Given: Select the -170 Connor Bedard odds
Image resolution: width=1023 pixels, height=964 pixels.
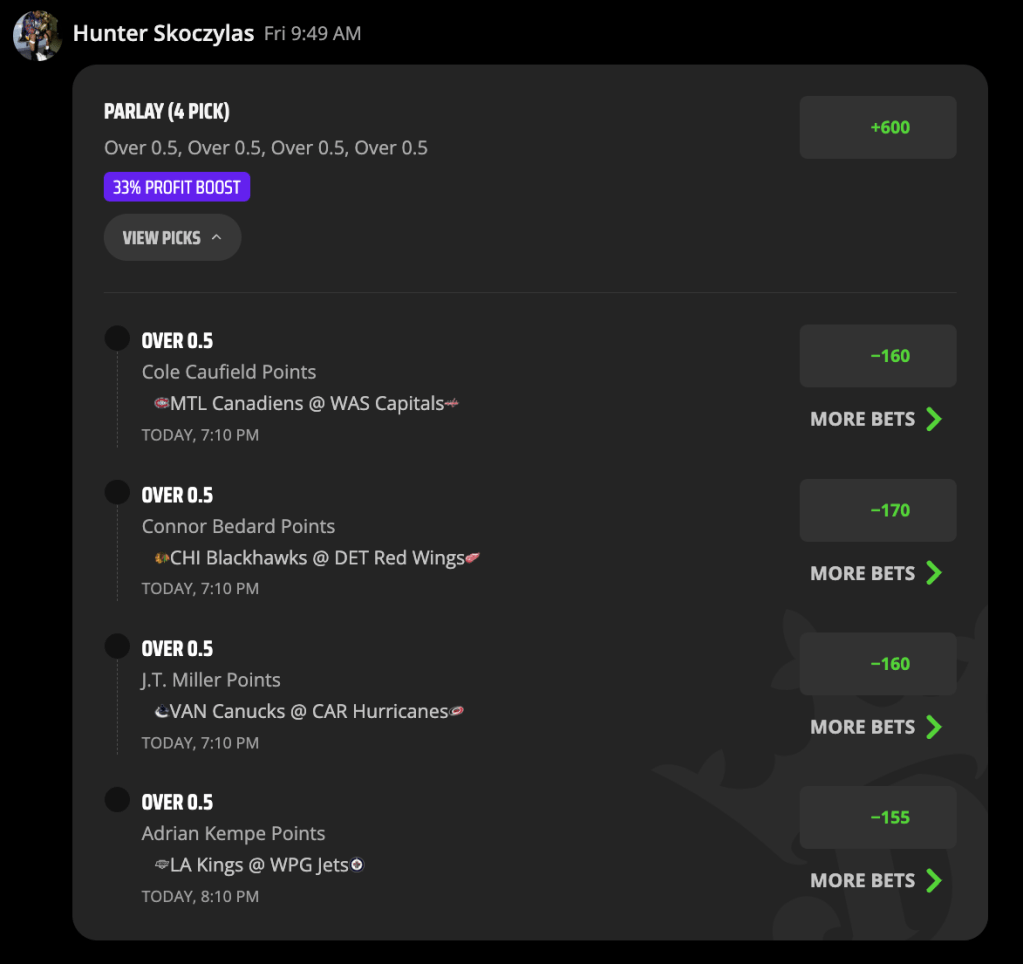Looking at the screenshot, I should (x=878, y=510).
